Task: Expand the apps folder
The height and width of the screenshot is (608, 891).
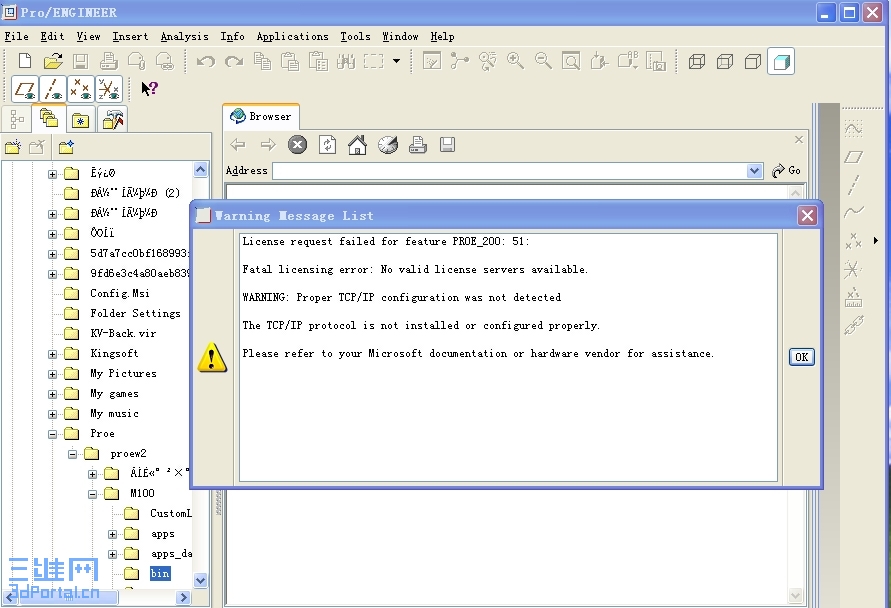Action: (112, 534)
